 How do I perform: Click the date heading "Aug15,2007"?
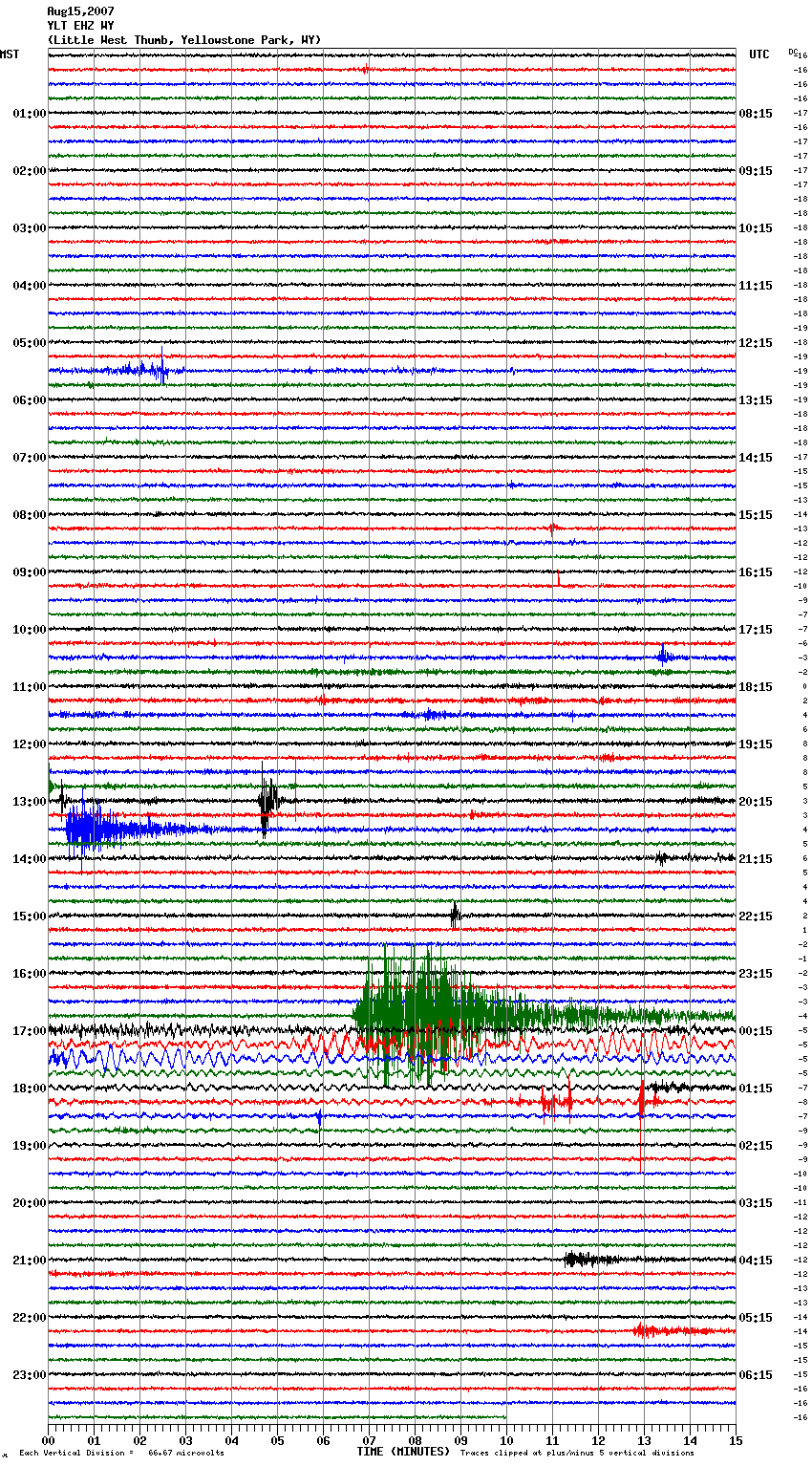pyautogui.click(x=80, y=11)
